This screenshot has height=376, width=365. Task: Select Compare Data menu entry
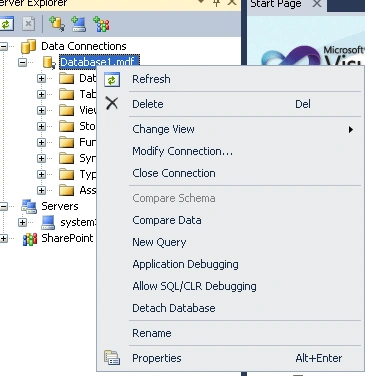point(230,220)
